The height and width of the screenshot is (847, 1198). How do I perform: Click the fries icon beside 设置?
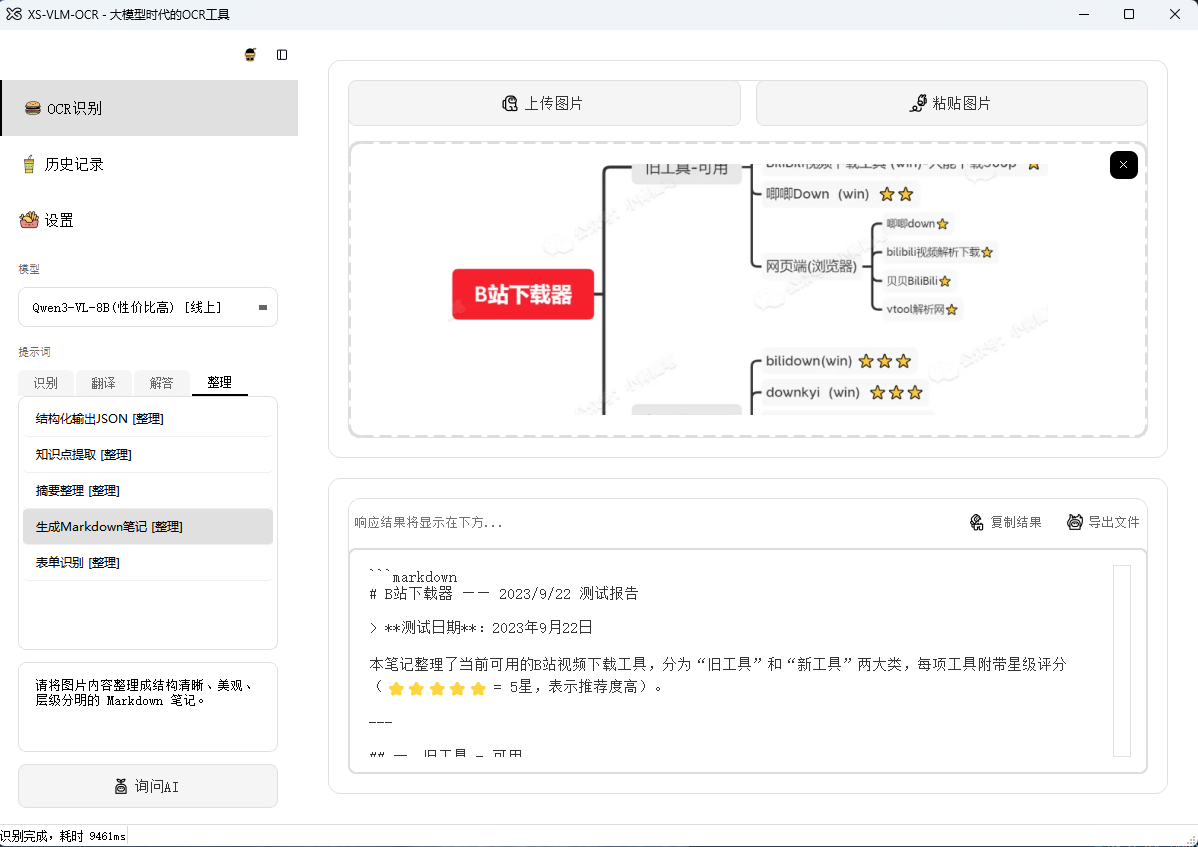pyautogui.click(x=29, y=220)
